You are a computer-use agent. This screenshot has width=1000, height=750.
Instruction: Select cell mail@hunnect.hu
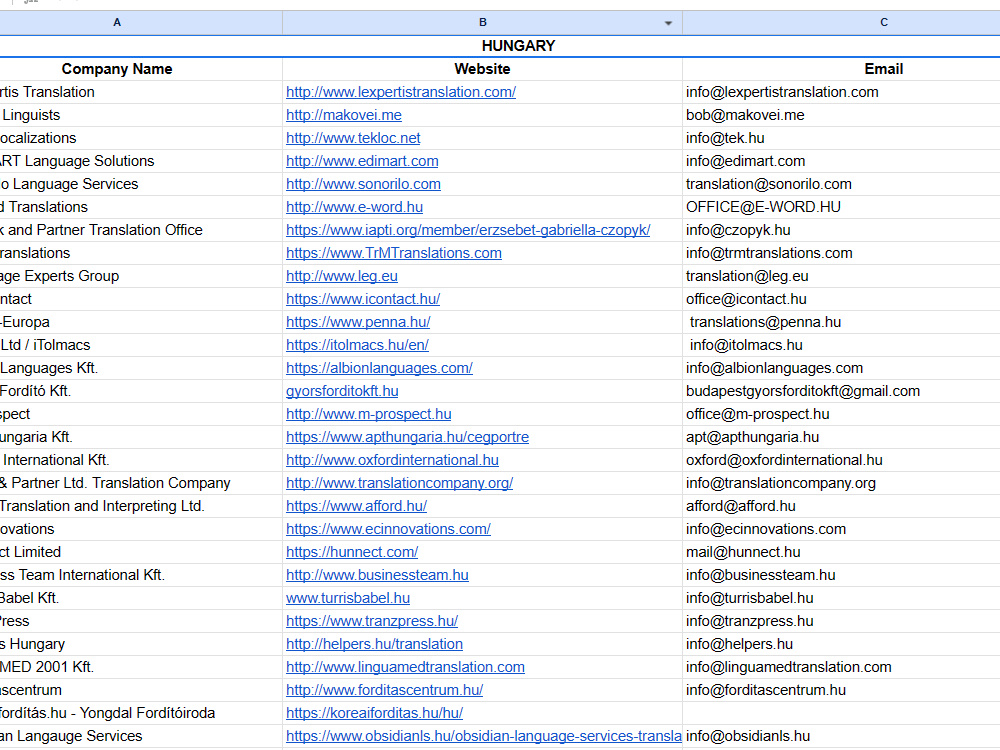[x=841, y=552]
